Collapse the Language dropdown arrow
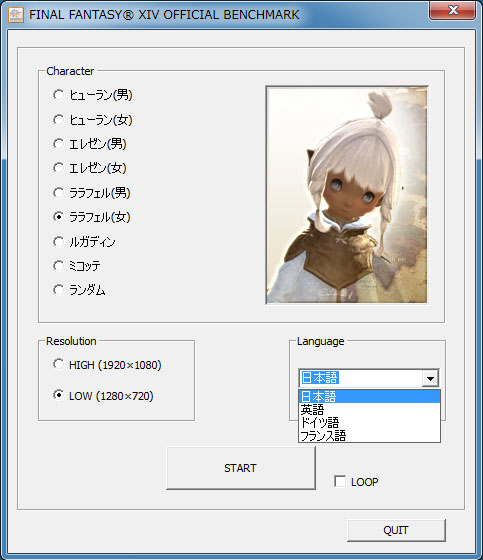Viewport: 483px width, 560px height. [430, 378]
